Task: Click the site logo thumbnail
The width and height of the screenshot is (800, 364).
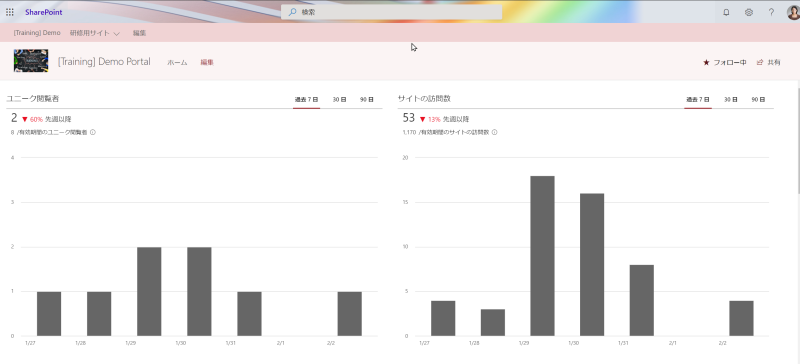Action: 31,61
